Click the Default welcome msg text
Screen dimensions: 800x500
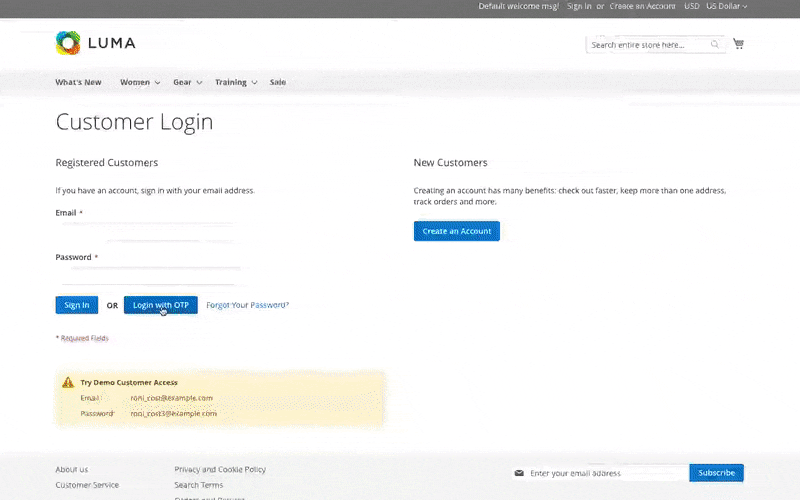[518, 6]
